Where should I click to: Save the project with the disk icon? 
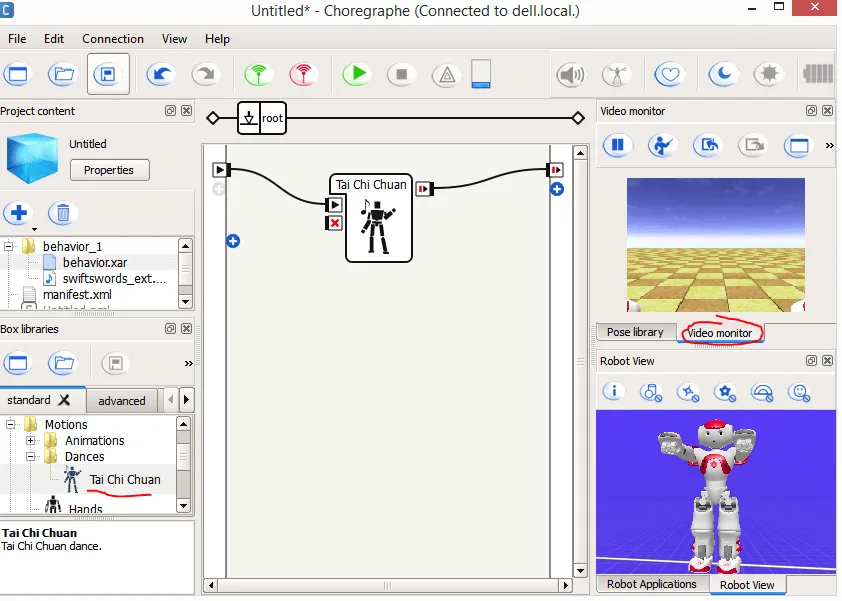(x=108, y=74)
